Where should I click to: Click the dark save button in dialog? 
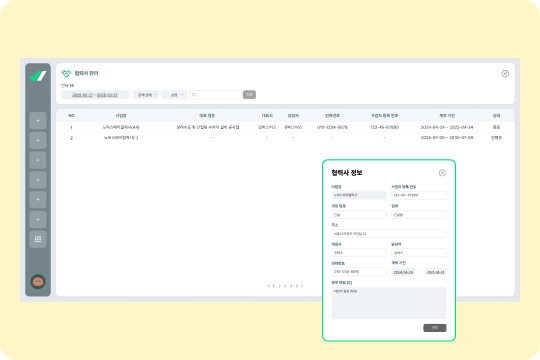pos(435,328)
